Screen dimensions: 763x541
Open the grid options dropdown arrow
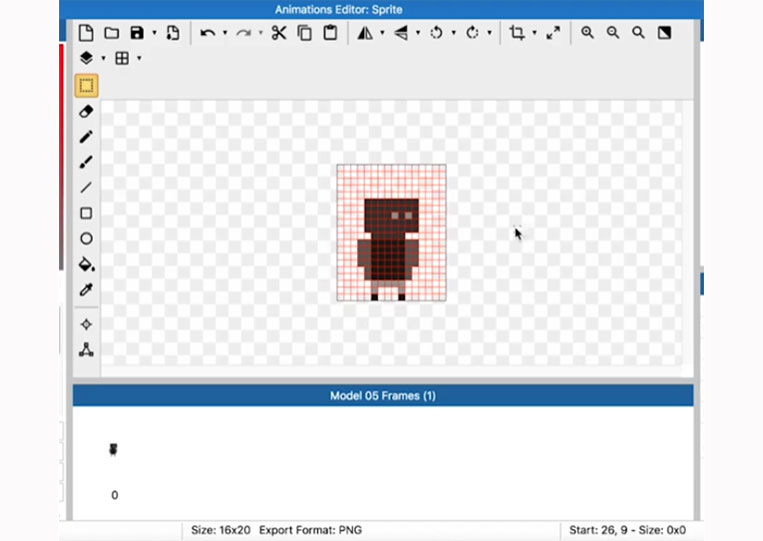(x=139, y=58)
